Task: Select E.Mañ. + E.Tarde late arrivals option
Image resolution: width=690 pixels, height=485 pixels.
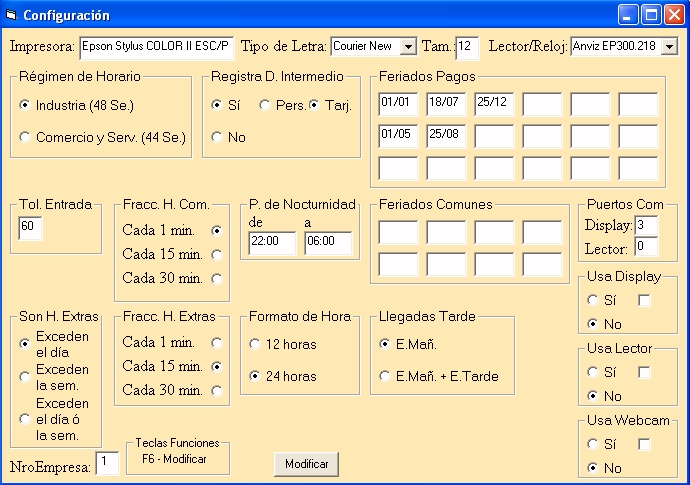Action: pyautogui.click(x=386, y=377)
